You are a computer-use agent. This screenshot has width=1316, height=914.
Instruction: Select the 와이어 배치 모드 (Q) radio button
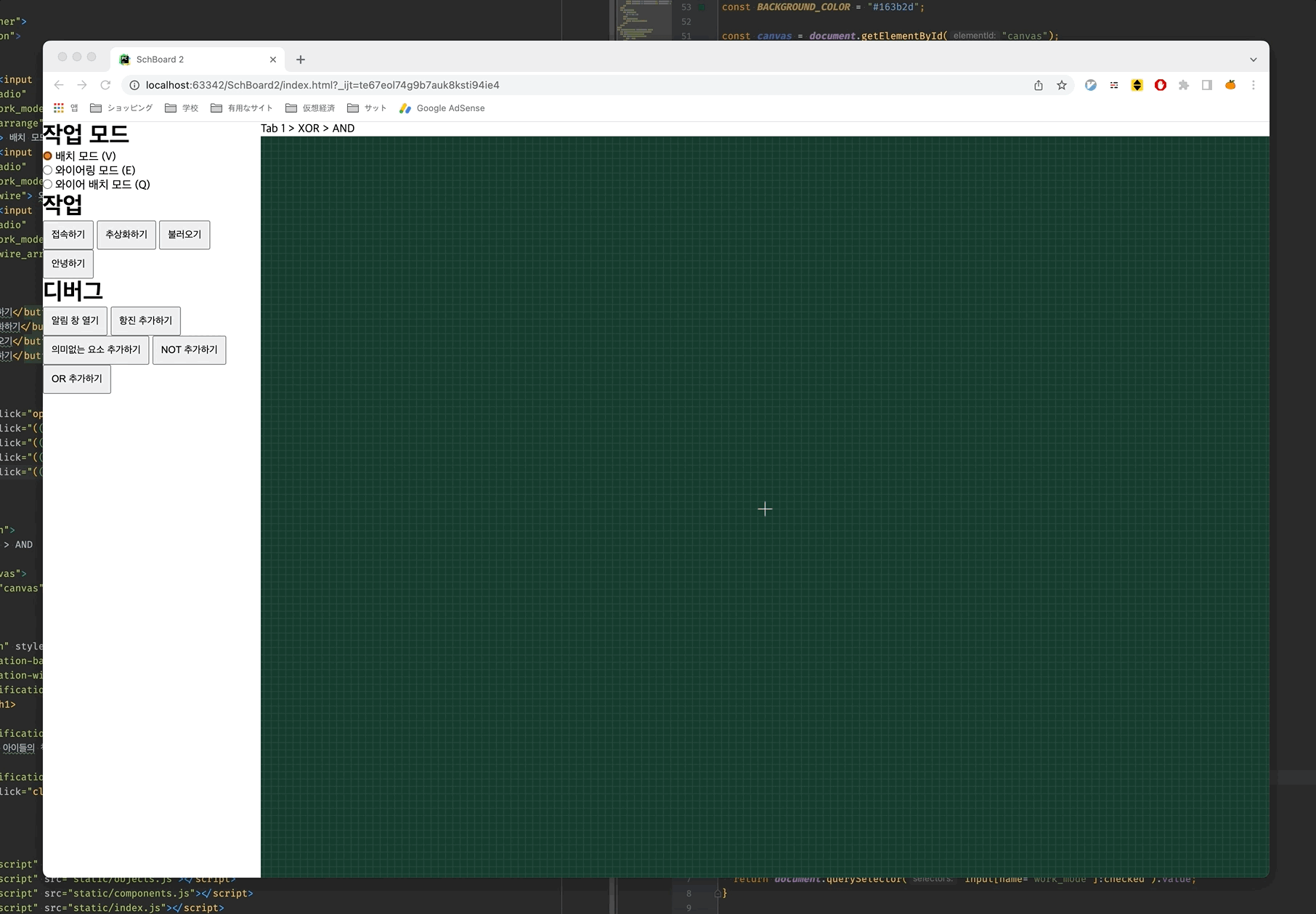pos(48,185)
